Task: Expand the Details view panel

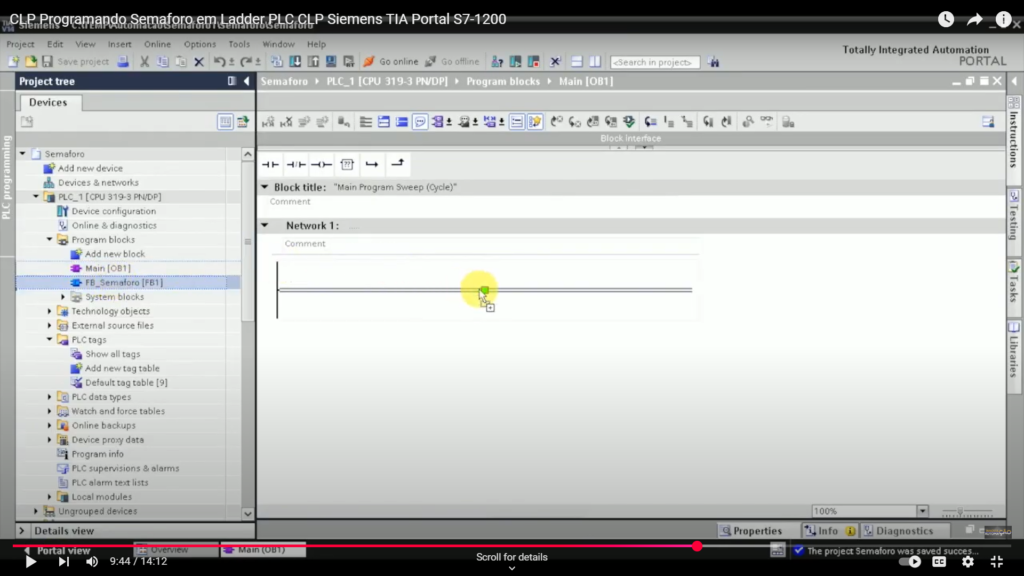Action: click(x=22, y=531)
